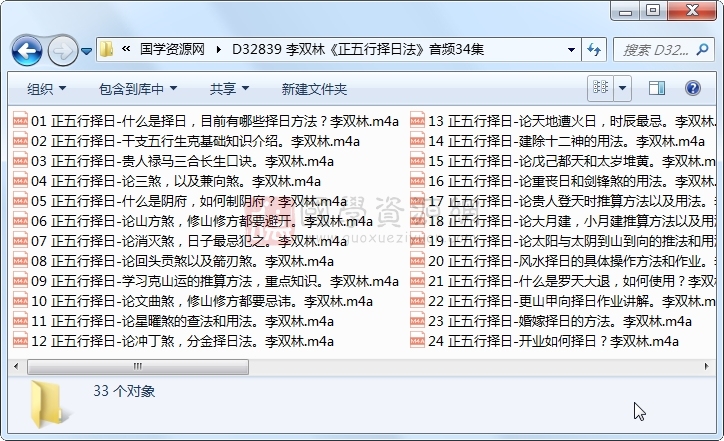Select file icon of 22 更山甲向择日

click(x=417, y=301)
